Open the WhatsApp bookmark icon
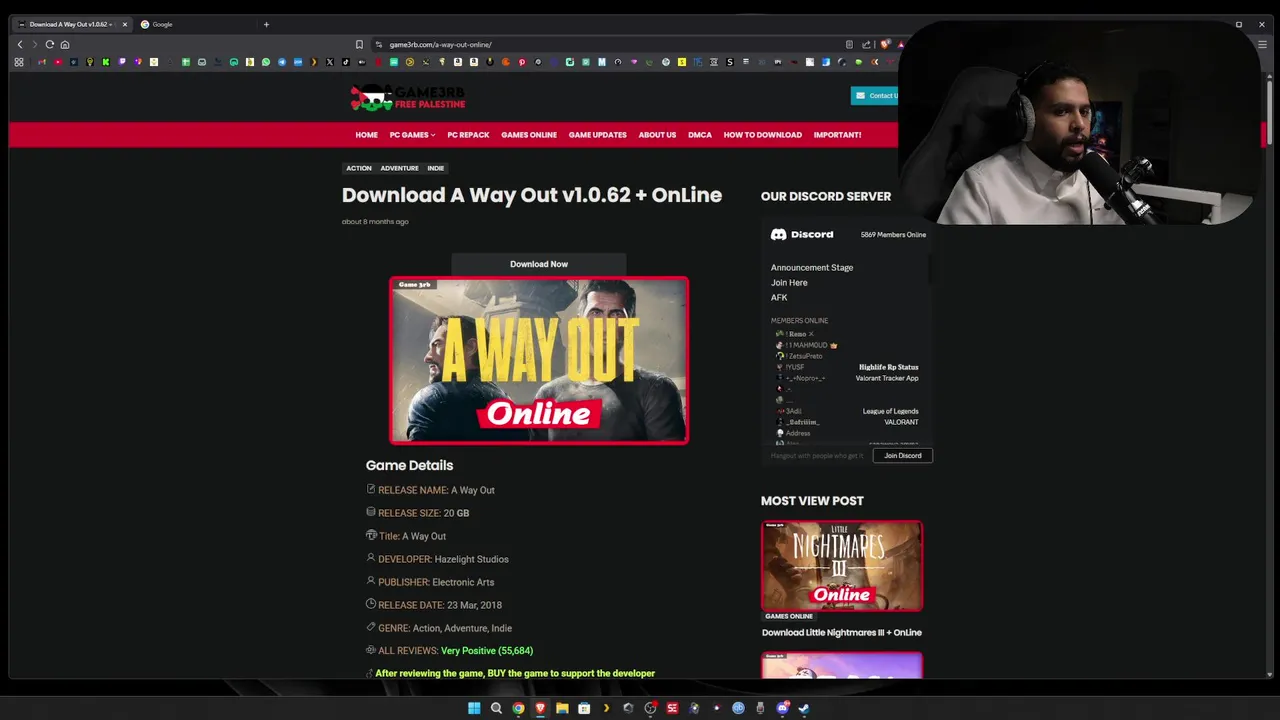 [x=266, y=62]
